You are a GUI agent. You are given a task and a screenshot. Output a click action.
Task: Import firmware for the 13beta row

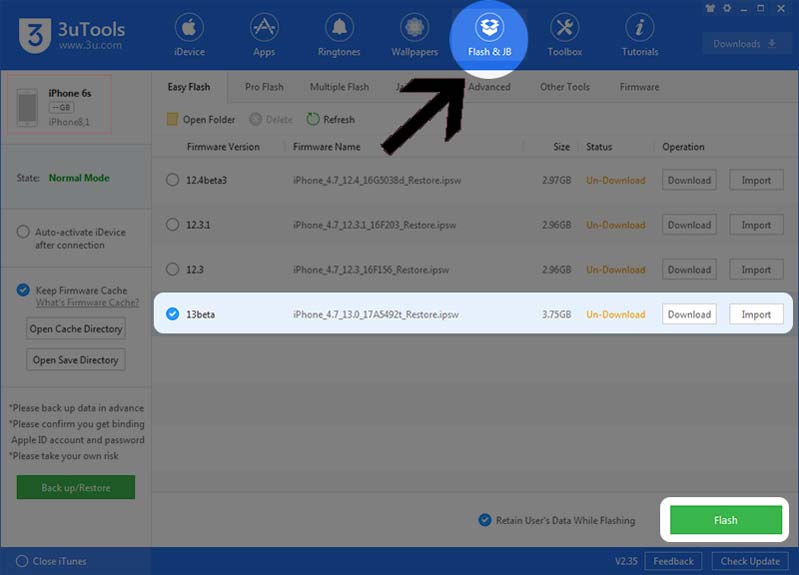pyautogui.click(x=756, y=314)
